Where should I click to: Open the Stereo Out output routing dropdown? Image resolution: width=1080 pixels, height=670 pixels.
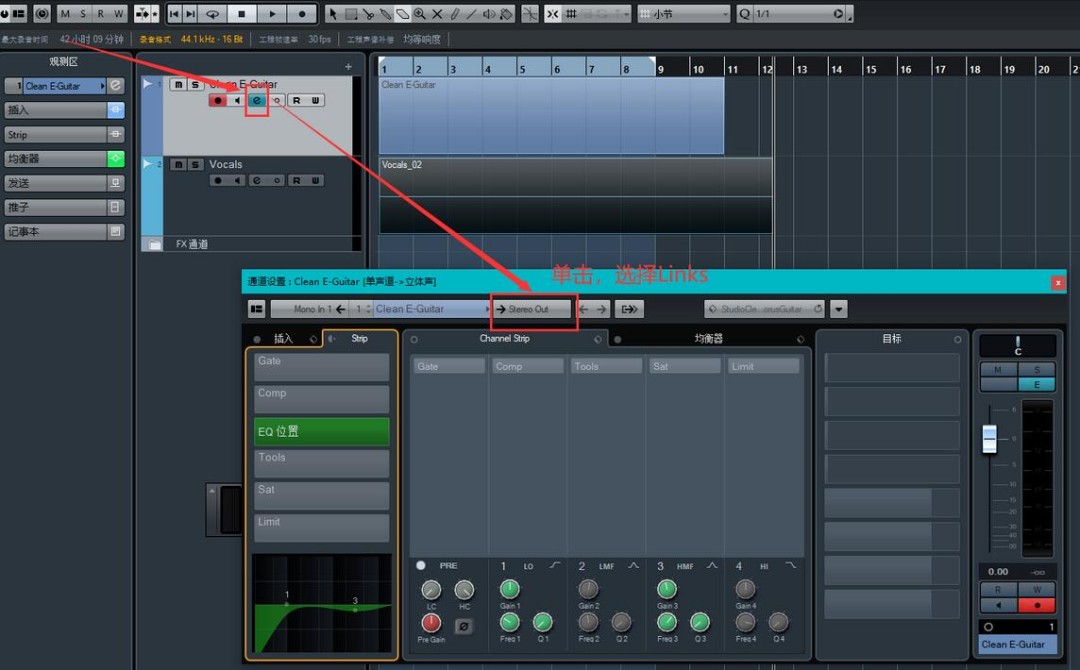533,309
